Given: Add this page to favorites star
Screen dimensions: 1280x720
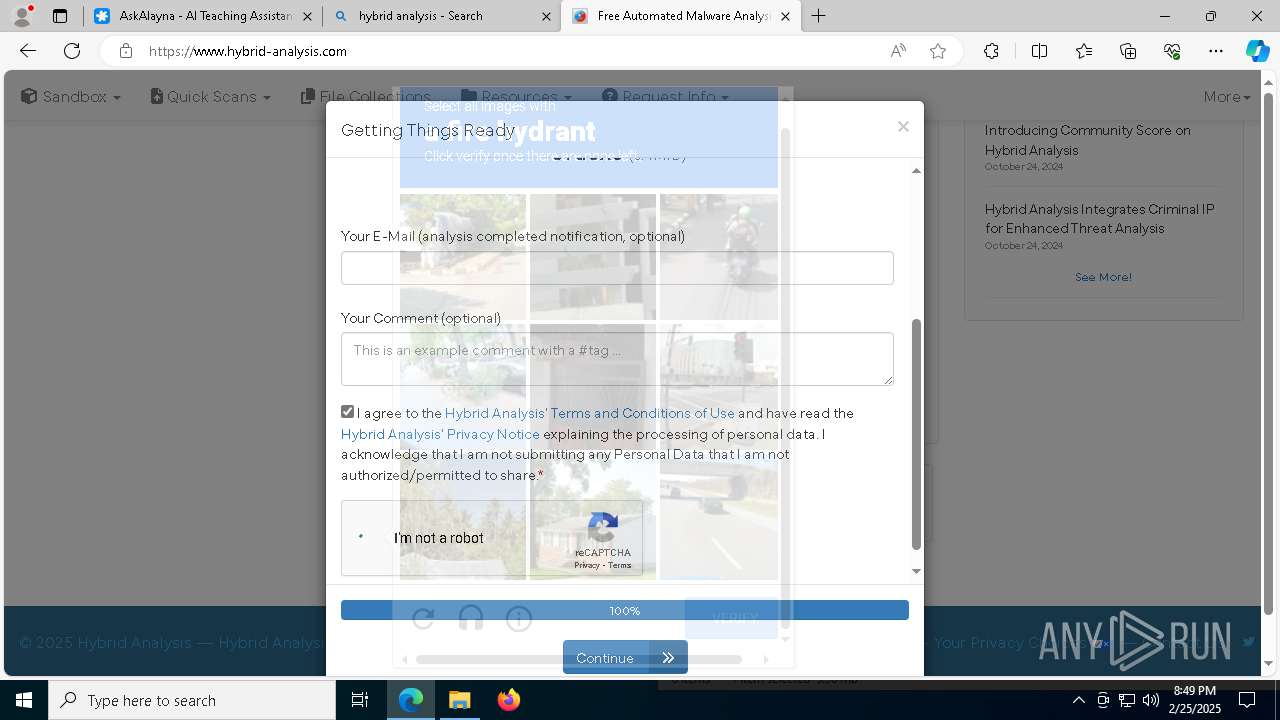Looking at the screenshot, I should coord(938,51).
